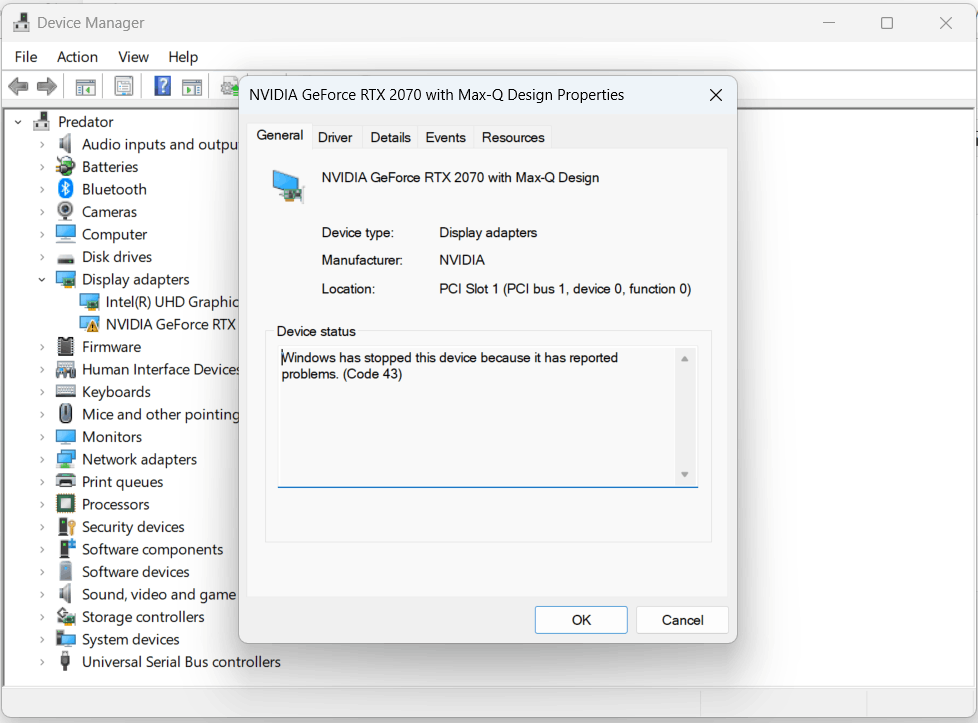This screenshot has width=978, height=723.
Task: Open the Action menu
Action: pos(77,57)
